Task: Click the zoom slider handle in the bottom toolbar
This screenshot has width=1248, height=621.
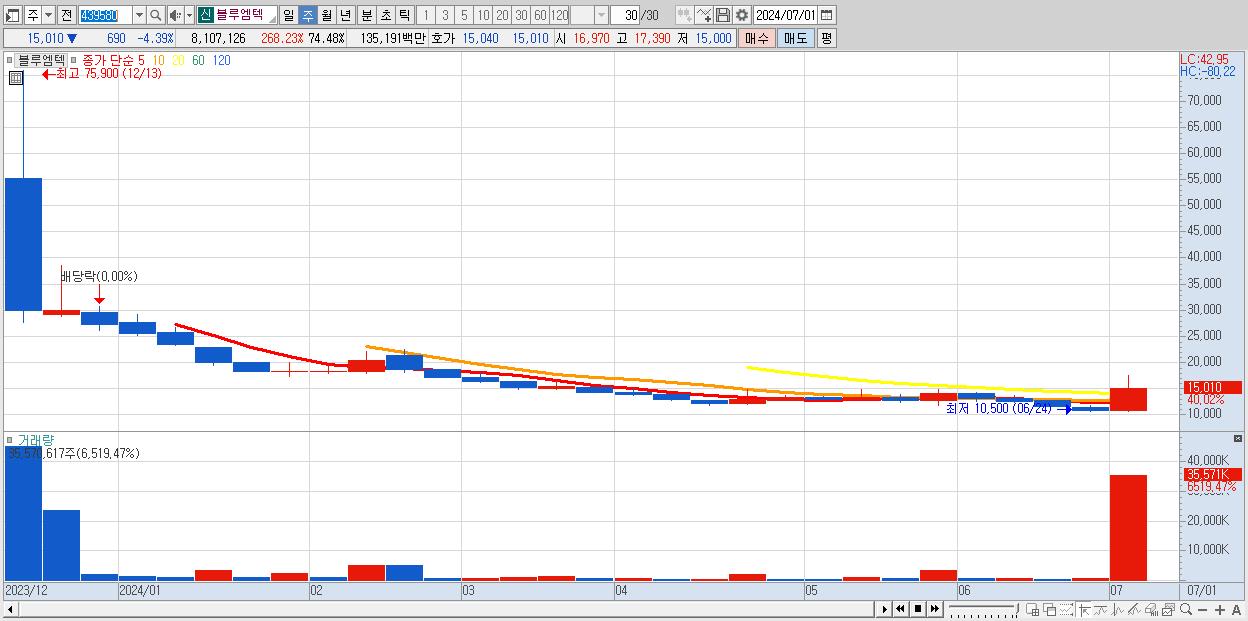Action: pyautogui.click(x=1017, y=608)
